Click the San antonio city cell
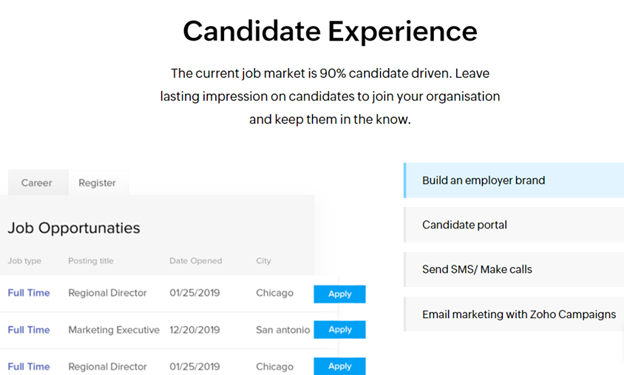The width and height of the screenshot is (624, 375). pos(283,330)
